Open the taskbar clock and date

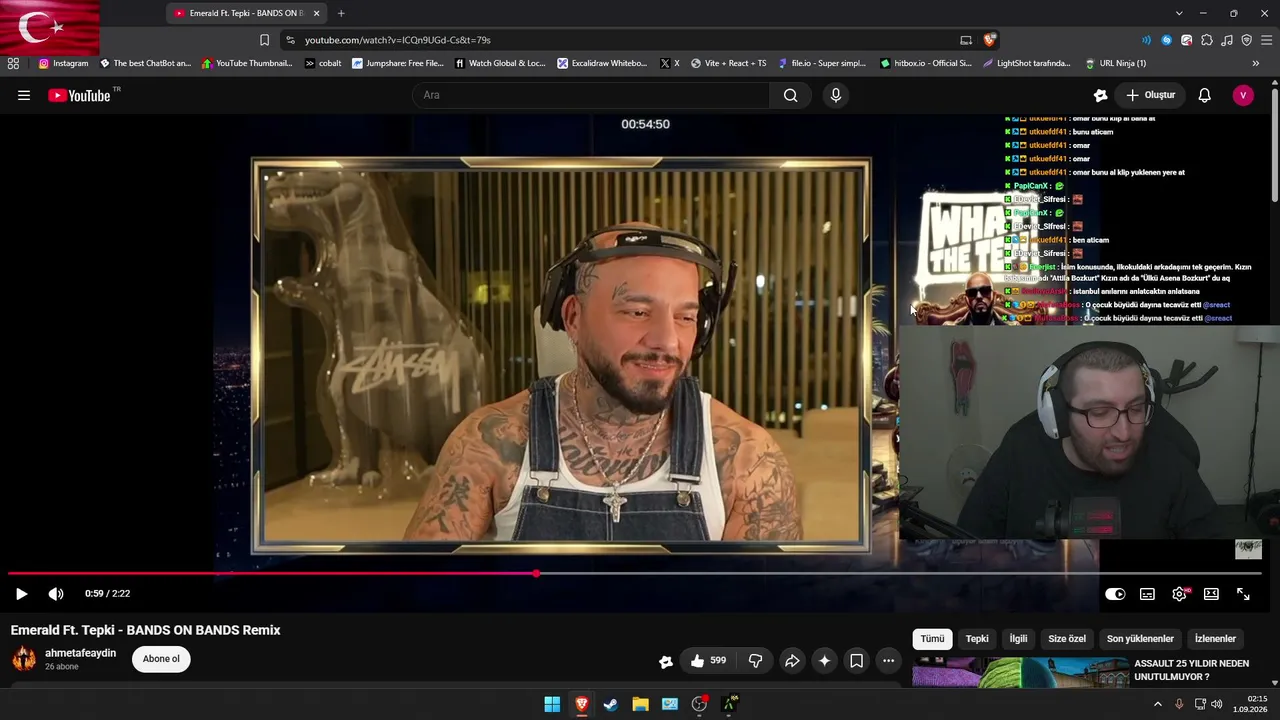pos(1250,704)
